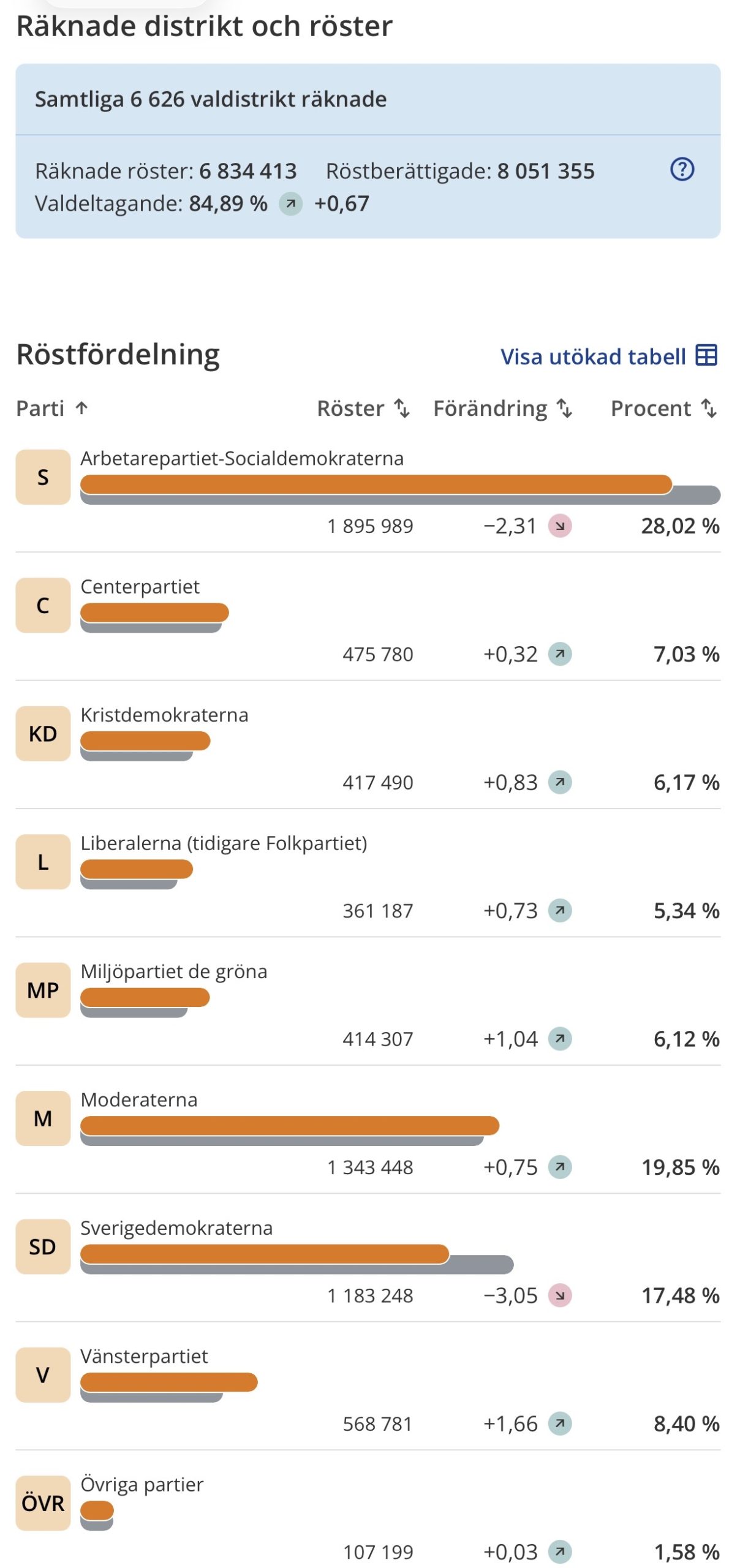
Task: Click the Moderaterna party name
Action: (139, 1099)
